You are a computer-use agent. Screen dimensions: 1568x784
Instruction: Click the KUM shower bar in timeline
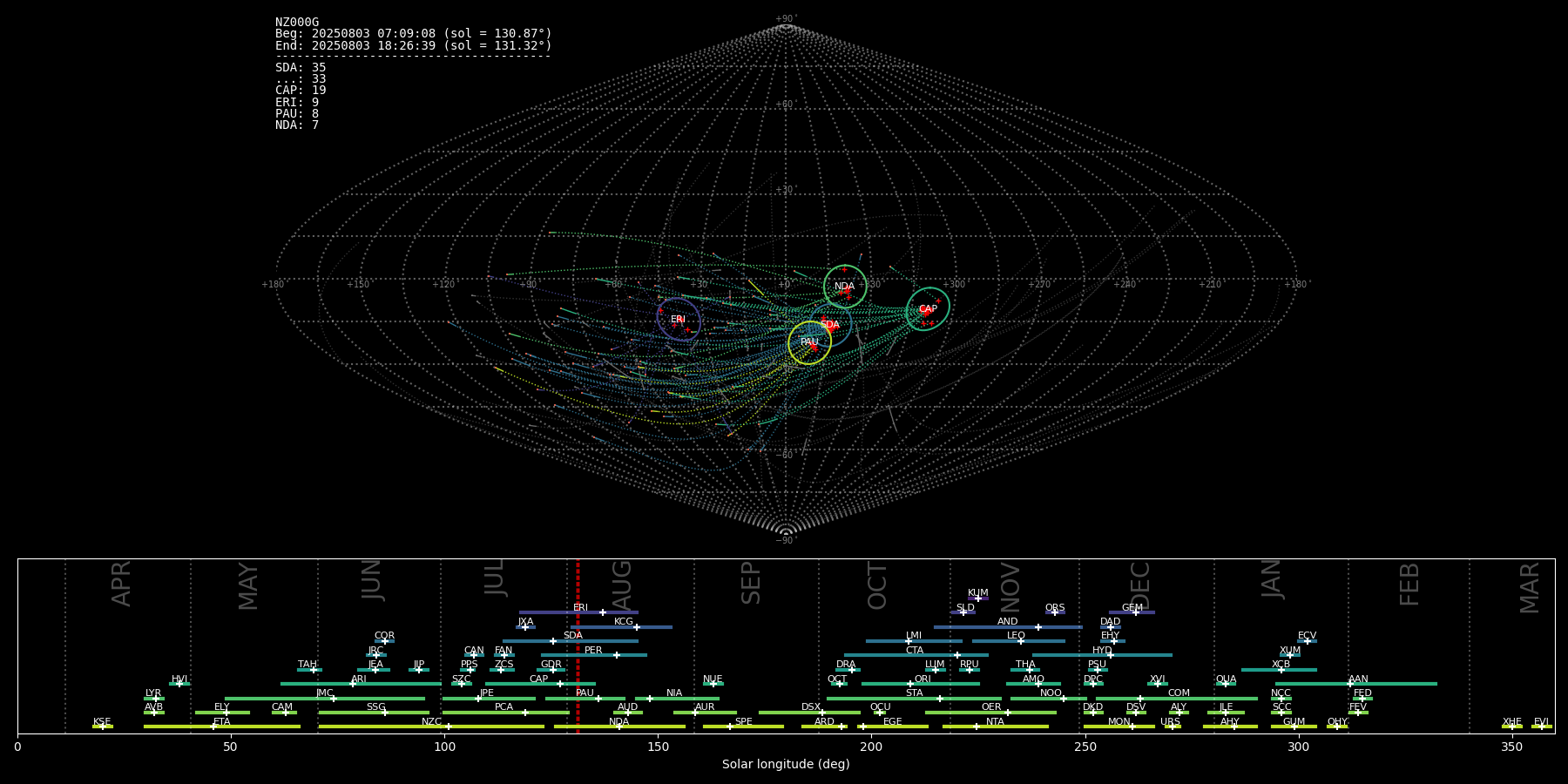pyautogui.click(x=978, y=598)
